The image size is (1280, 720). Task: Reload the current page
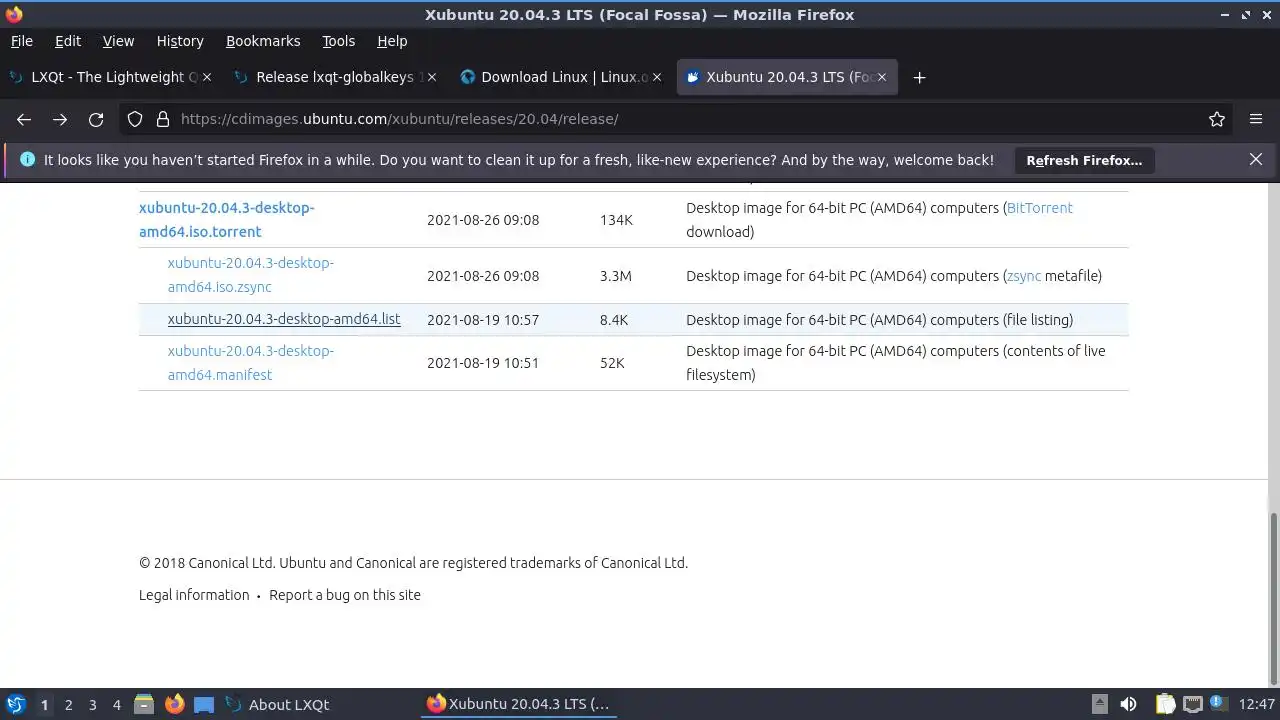point(96,119)
